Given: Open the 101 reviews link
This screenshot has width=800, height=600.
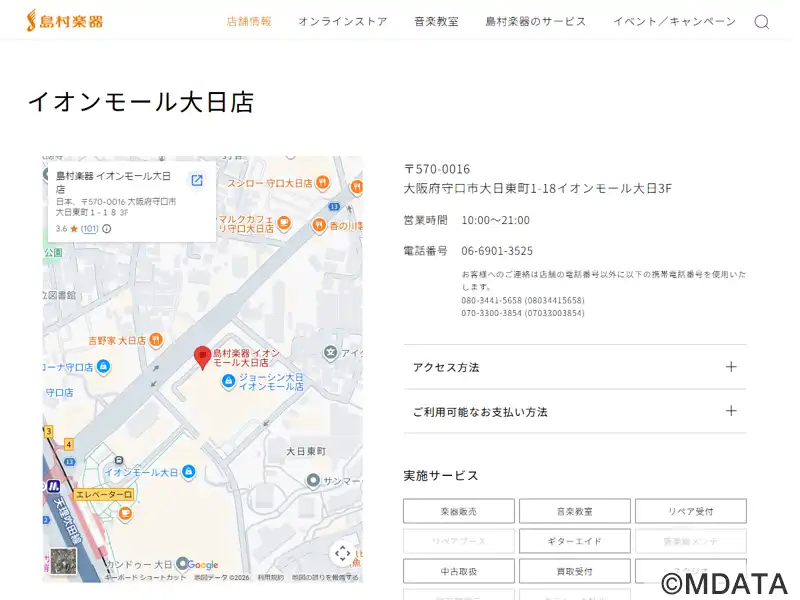Looking at the screenshot, I should (x=90, y=229).
